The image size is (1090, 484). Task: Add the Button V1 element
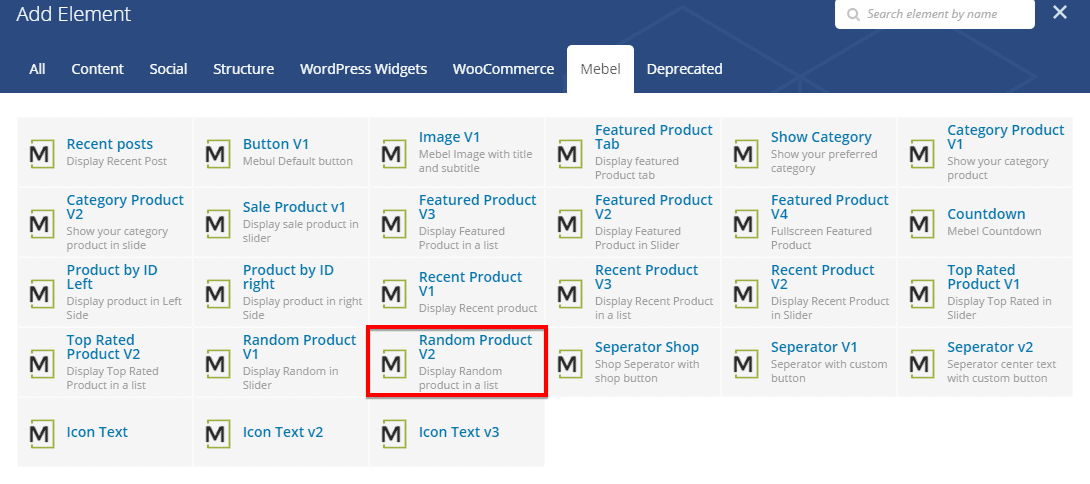(281, 152)
